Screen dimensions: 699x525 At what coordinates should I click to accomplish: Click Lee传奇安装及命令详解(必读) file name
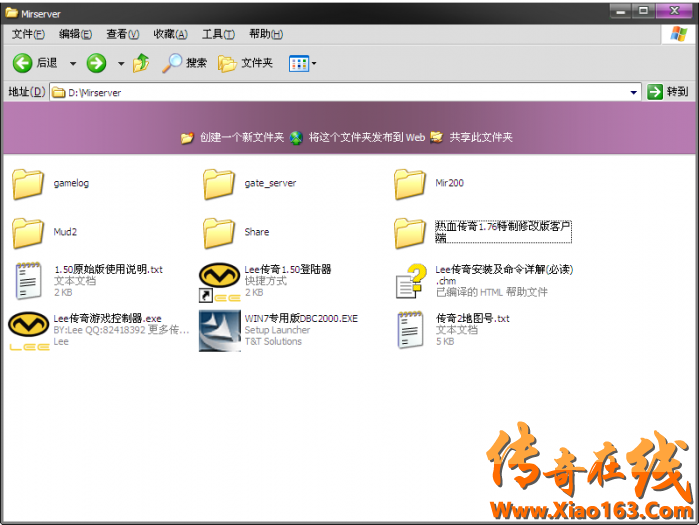[504, 275]
